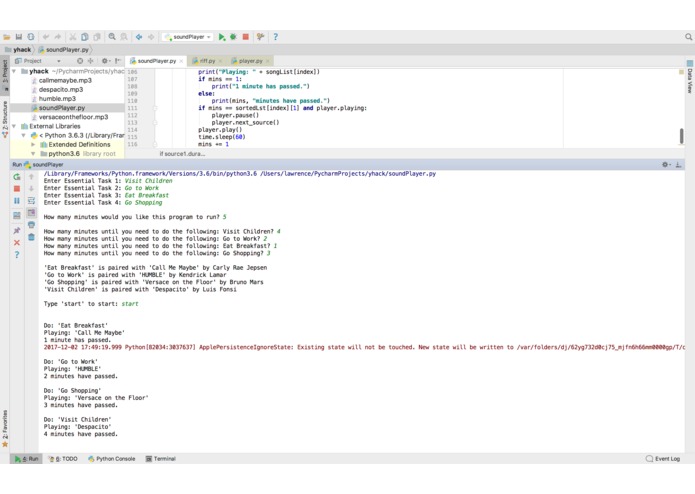Click Collapse All icon in Project panel
Screen dimensions: 695x494
(x=90, y=61)
